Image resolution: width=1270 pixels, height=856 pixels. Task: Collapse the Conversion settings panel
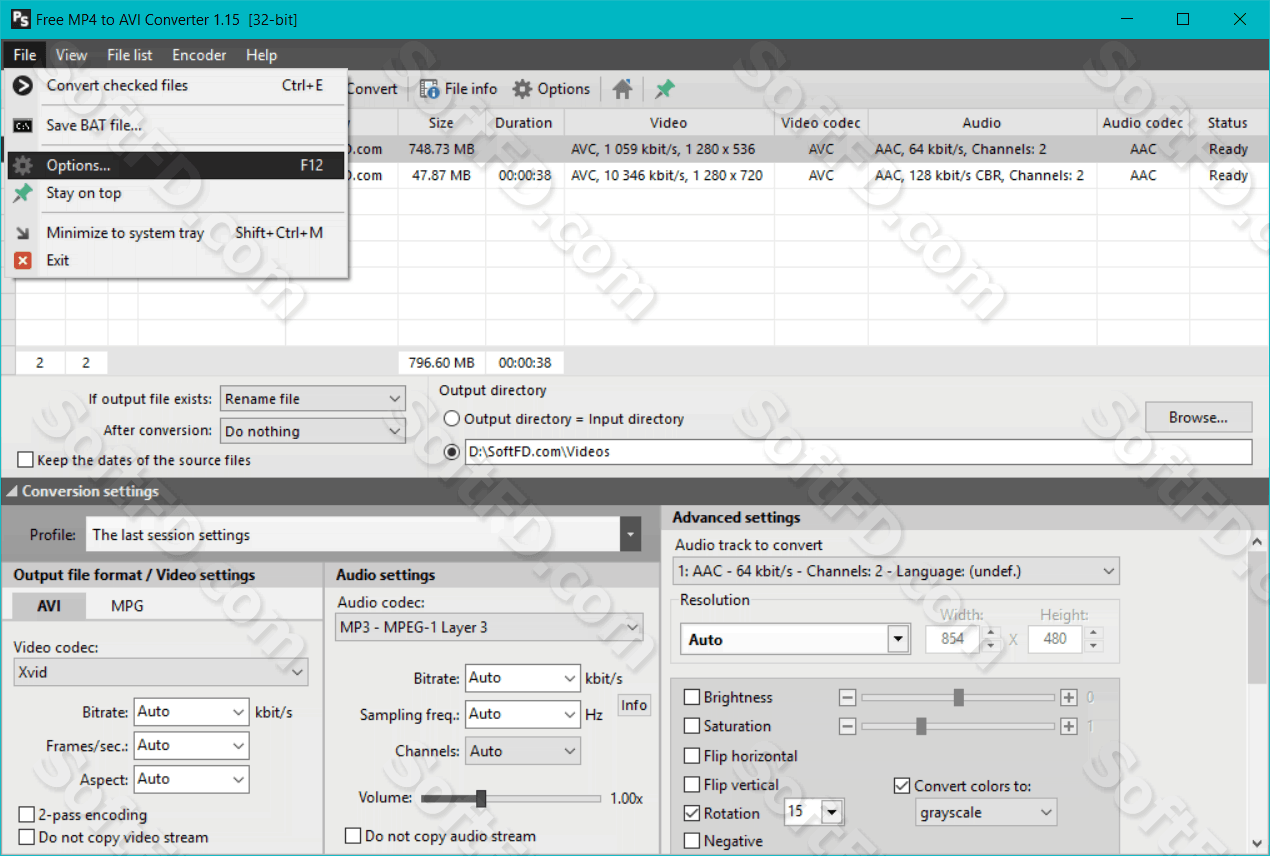pos(11,492)
